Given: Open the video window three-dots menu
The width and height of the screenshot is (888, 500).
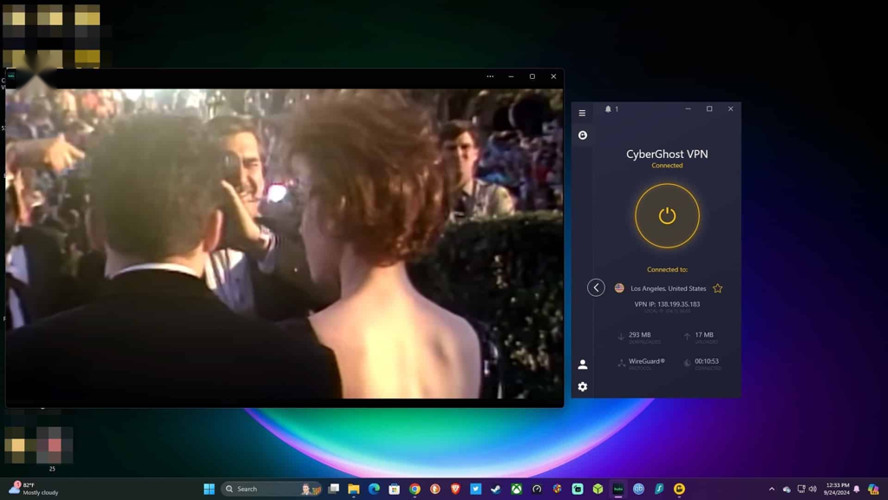Looking at the screenshot, I should pyautogui.click(x=490, y=77).
